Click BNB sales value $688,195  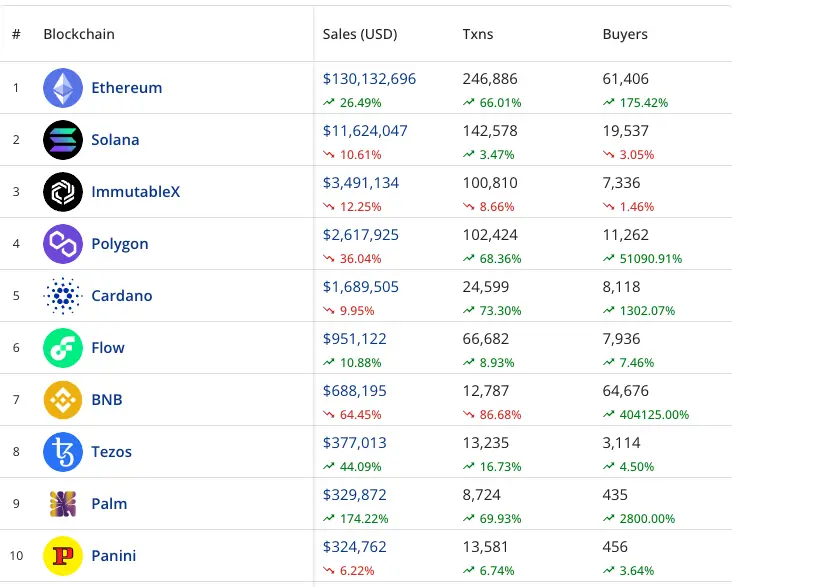[355, 391]
